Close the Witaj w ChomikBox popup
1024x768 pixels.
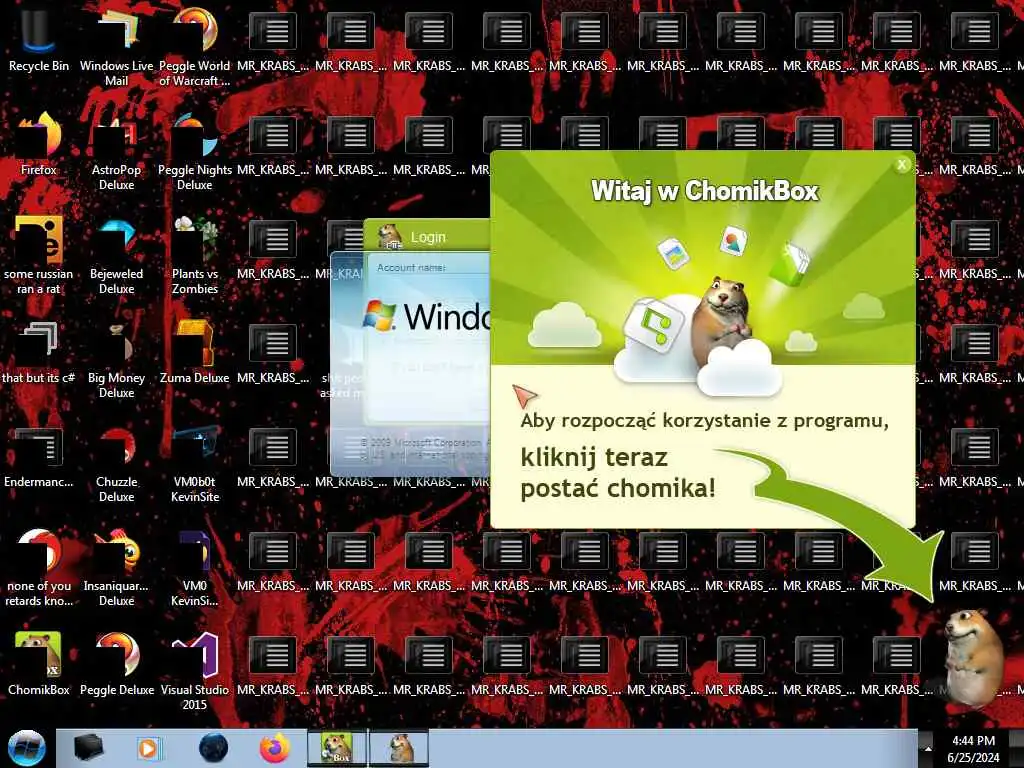tap(902, 165)
